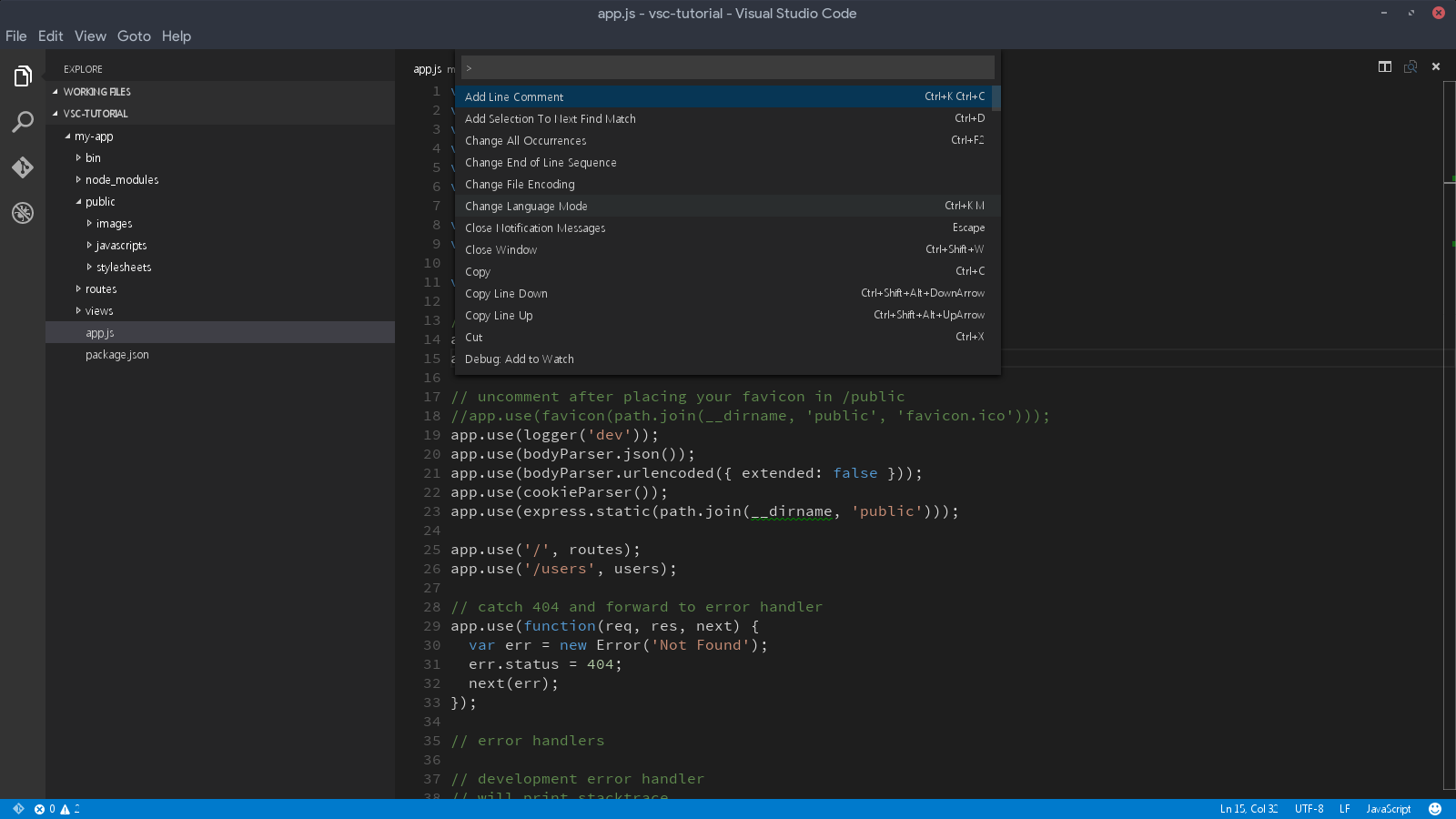Expand the javascripts folder

click(x=220, y=246)
